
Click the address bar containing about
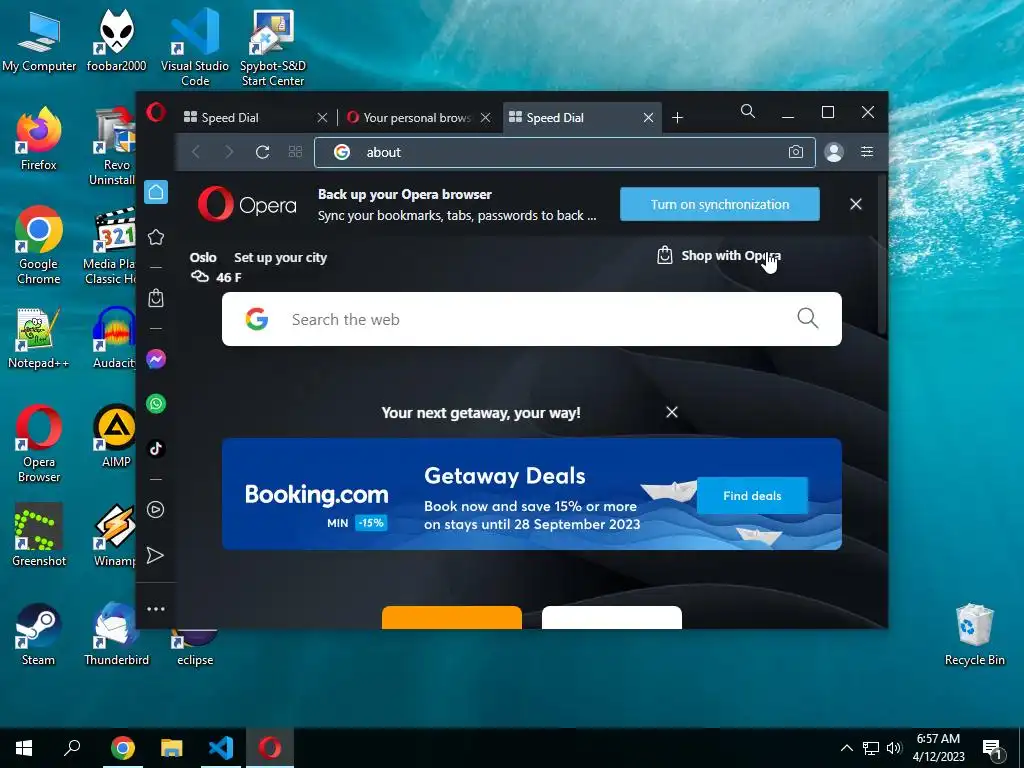[565, 152]
